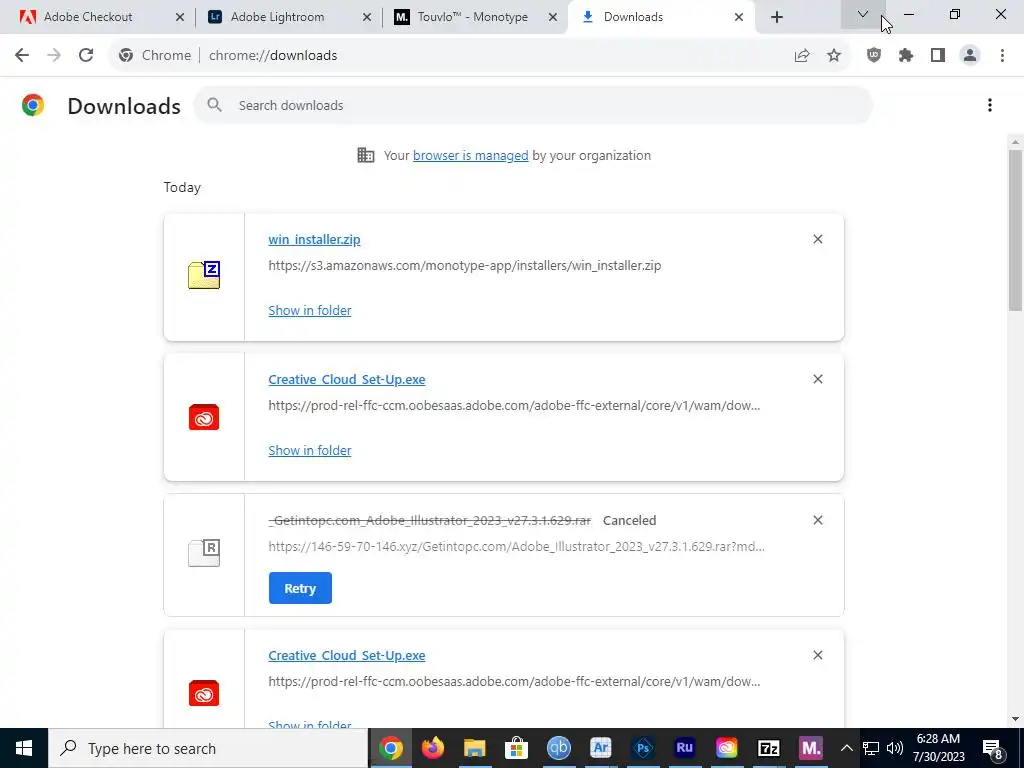Open Creative Cloud from the taskbar
The width and height of the screenshot is (1024, 768).
pos(726,748)
